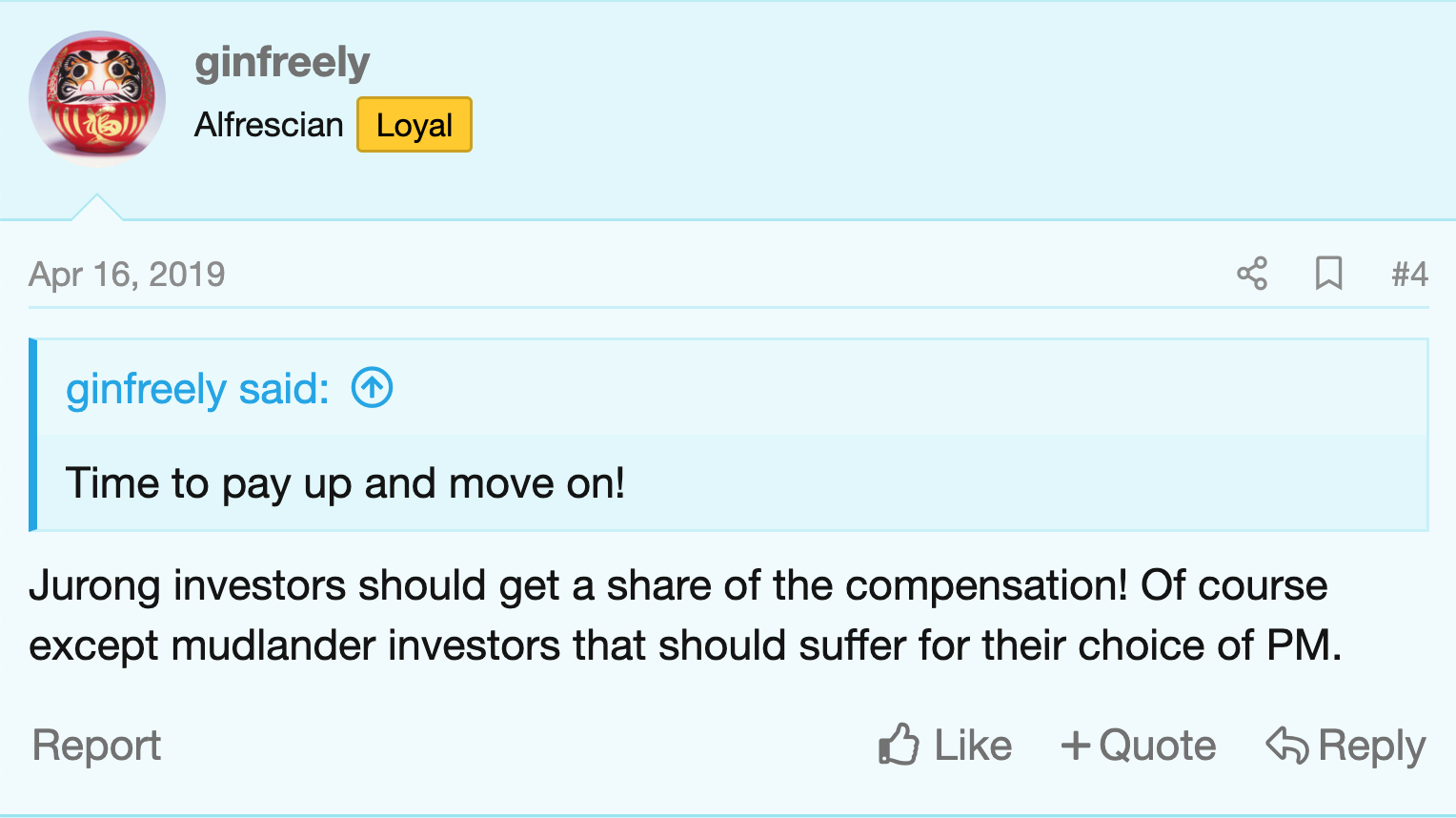Follow the 'ginfreely said:' quote link
Image resolution: width=1456 pixels, height=818 pixels.
197,389
